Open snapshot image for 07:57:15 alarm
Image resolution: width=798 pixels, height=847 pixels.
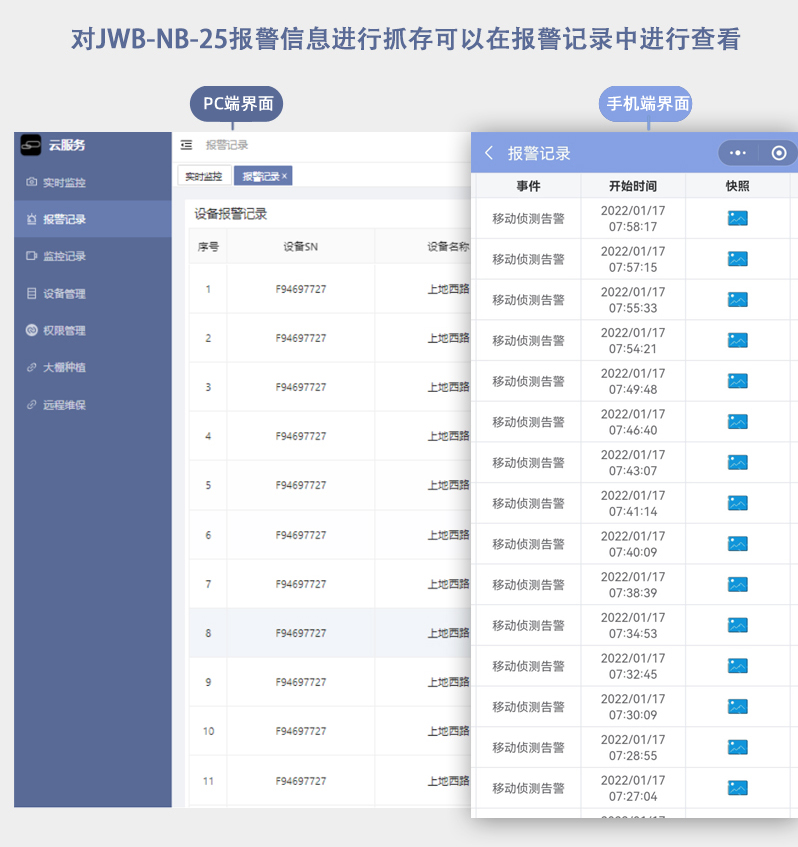pos(737,259)
